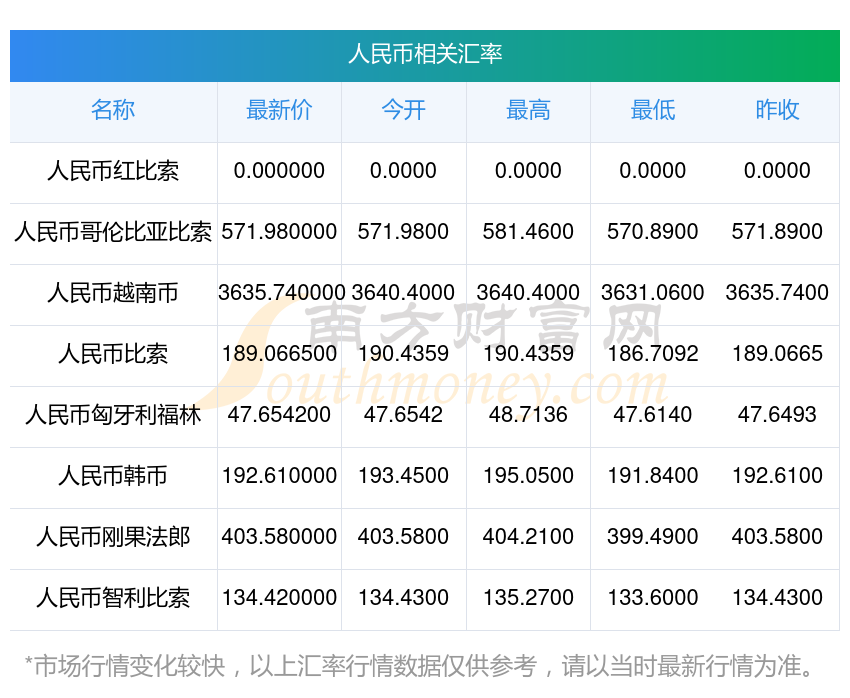Click the 最新价 column header
Viewport: 850px width, 698px height.
(279, 109)
